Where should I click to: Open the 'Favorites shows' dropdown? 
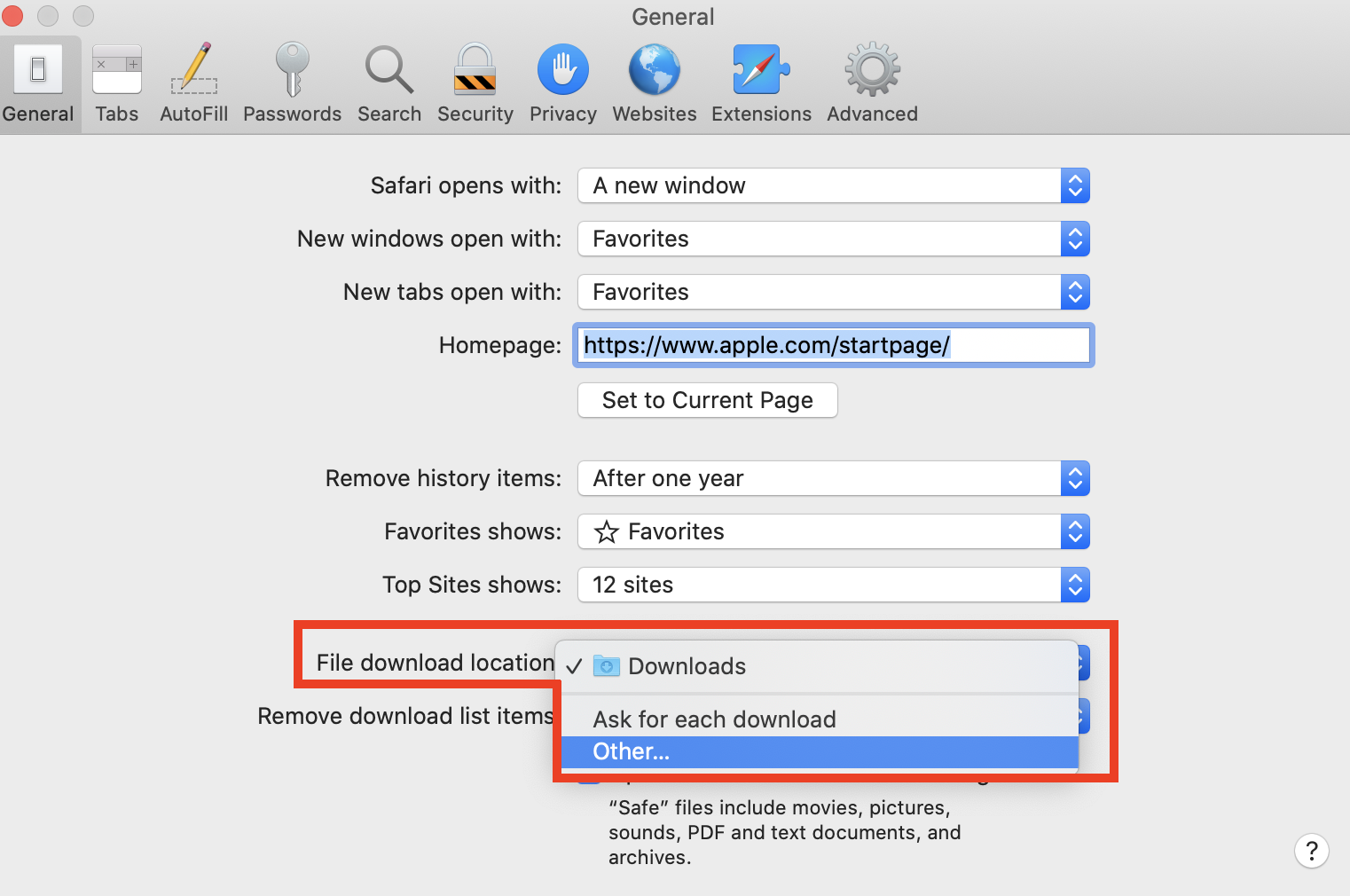tap(834, 531)
